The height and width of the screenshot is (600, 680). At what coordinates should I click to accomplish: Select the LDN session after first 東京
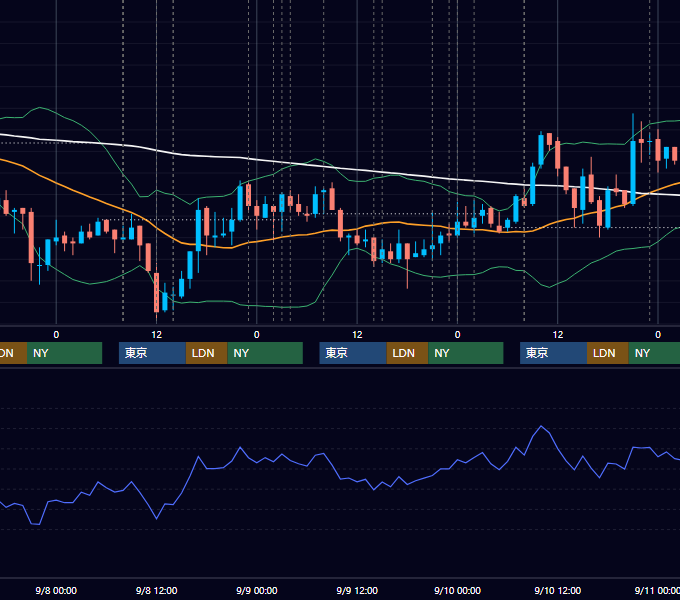(x=206, y=353)
